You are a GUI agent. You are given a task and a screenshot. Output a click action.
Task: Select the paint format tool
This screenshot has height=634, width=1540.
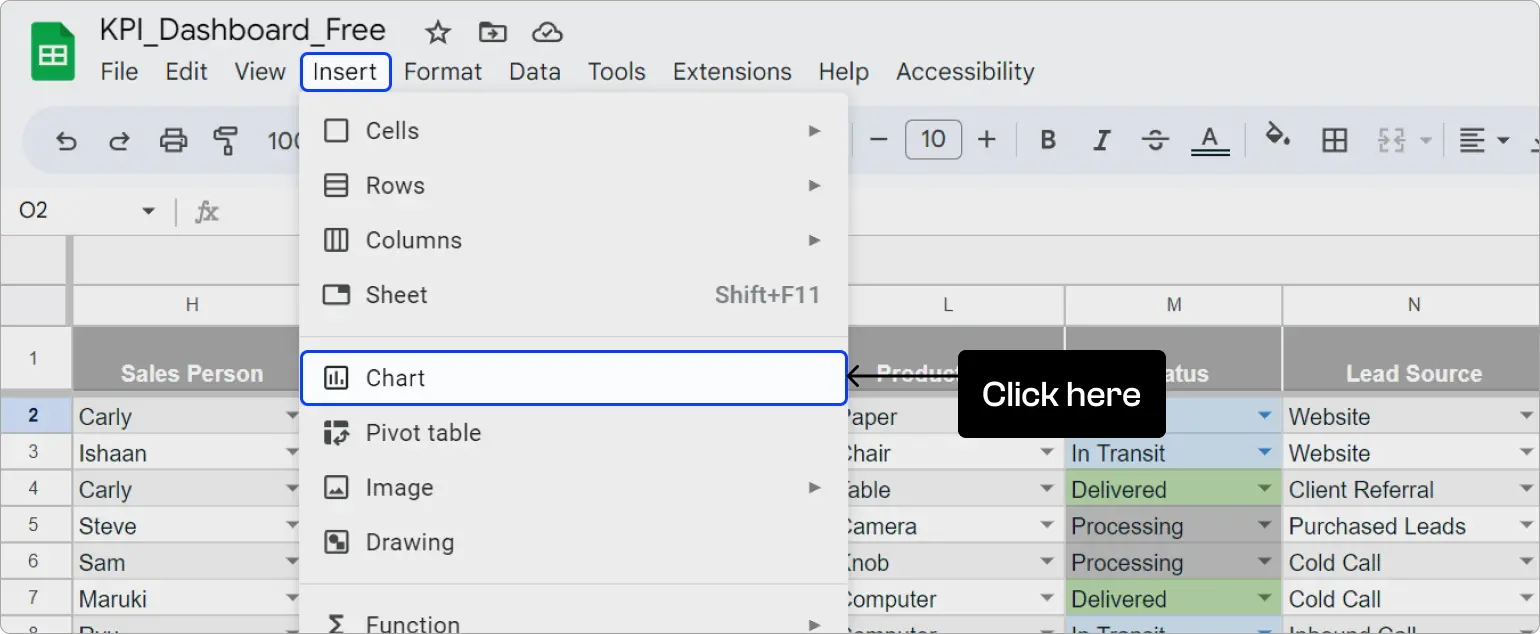click(226, 140)
